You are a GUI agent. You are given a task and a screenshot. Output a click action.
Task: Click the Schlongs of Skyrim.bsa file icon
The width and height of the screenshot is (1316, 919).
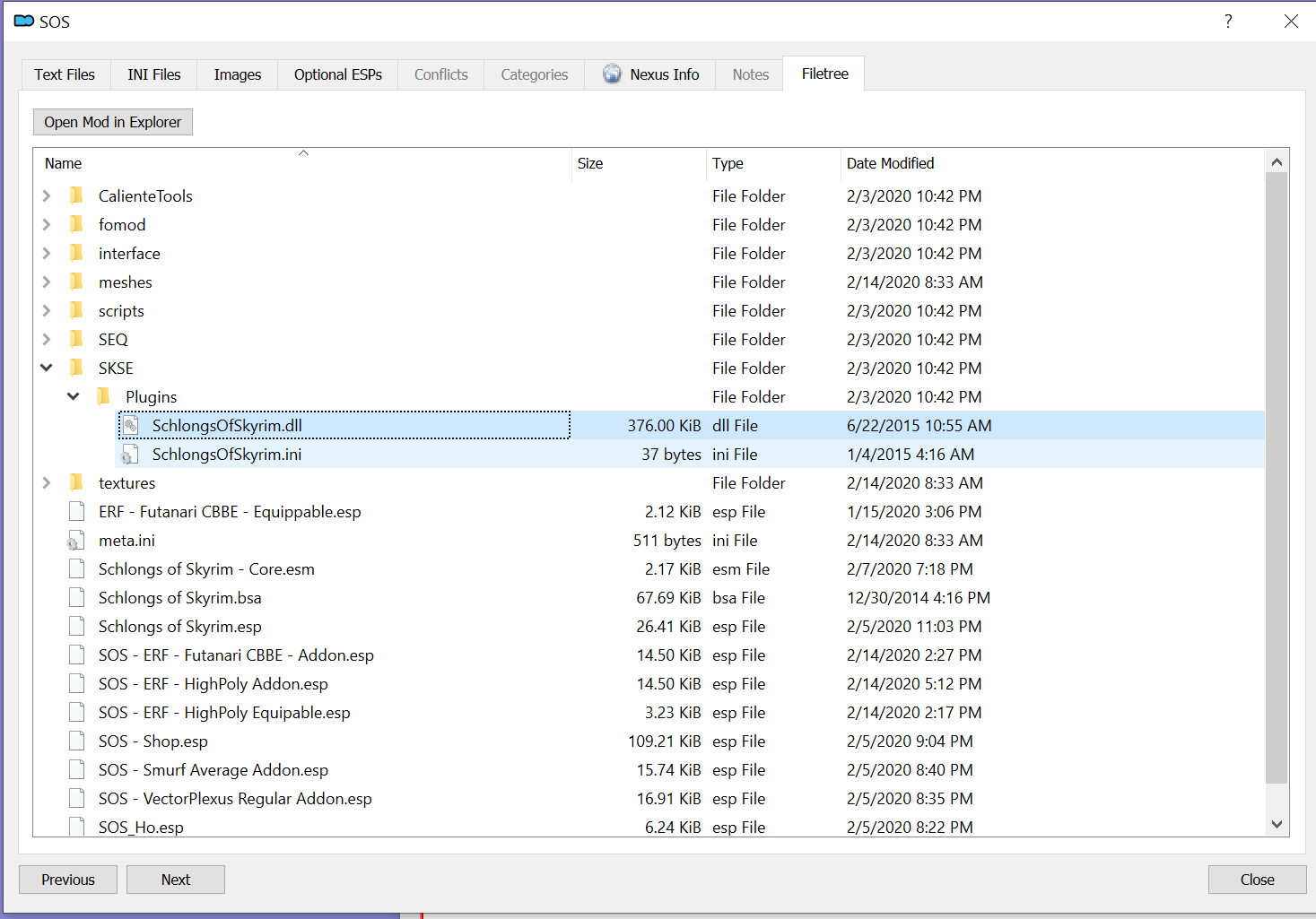(76, 597)
